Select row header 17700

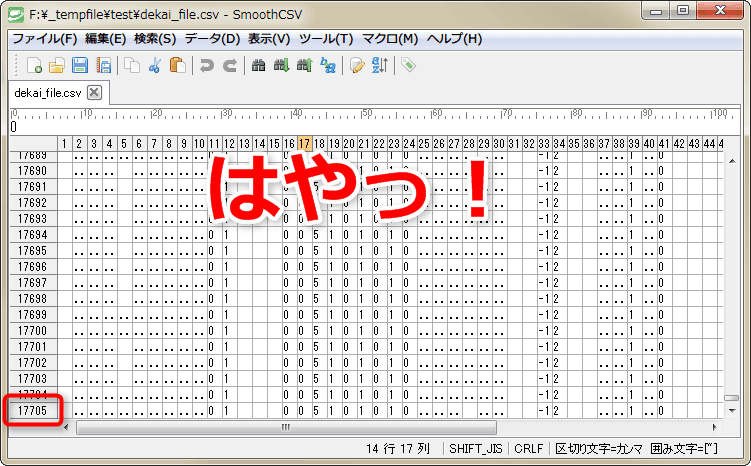coord(33,331)
